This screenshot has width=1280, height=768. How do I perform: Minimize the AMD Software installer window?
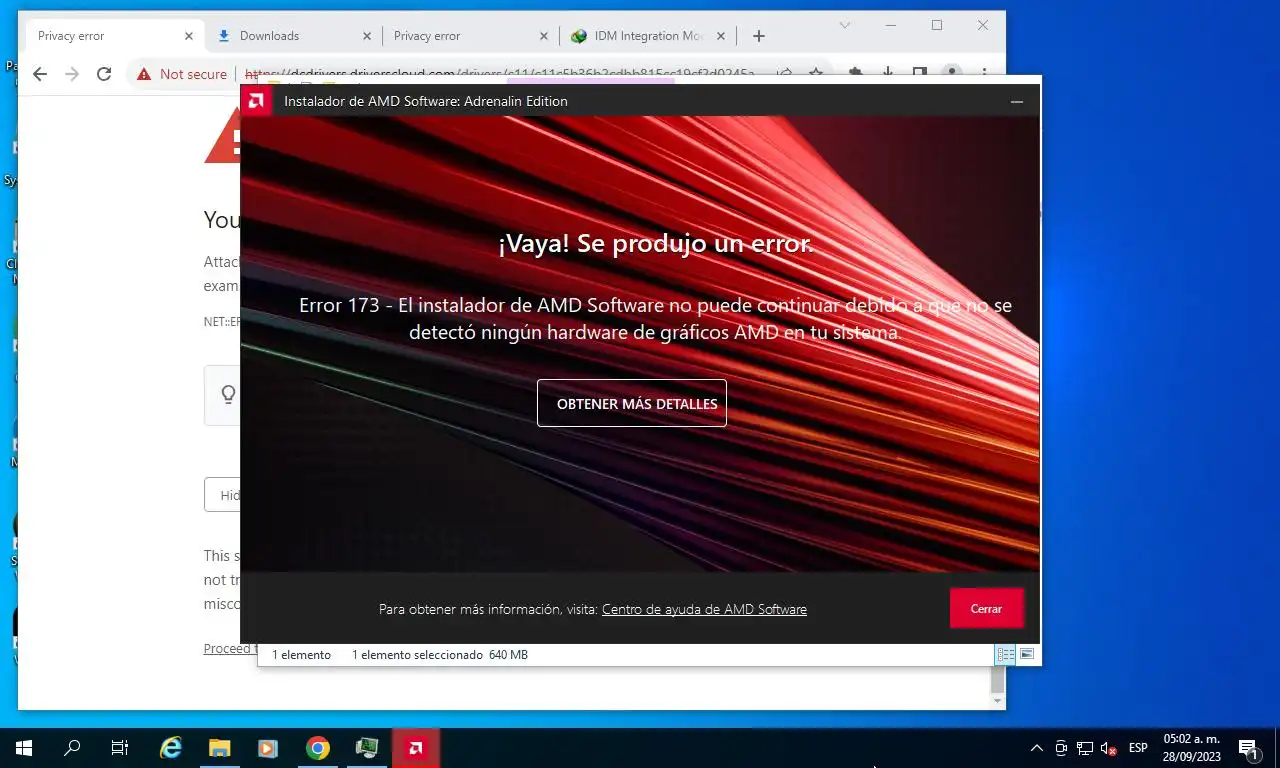tap(1017, 101)
